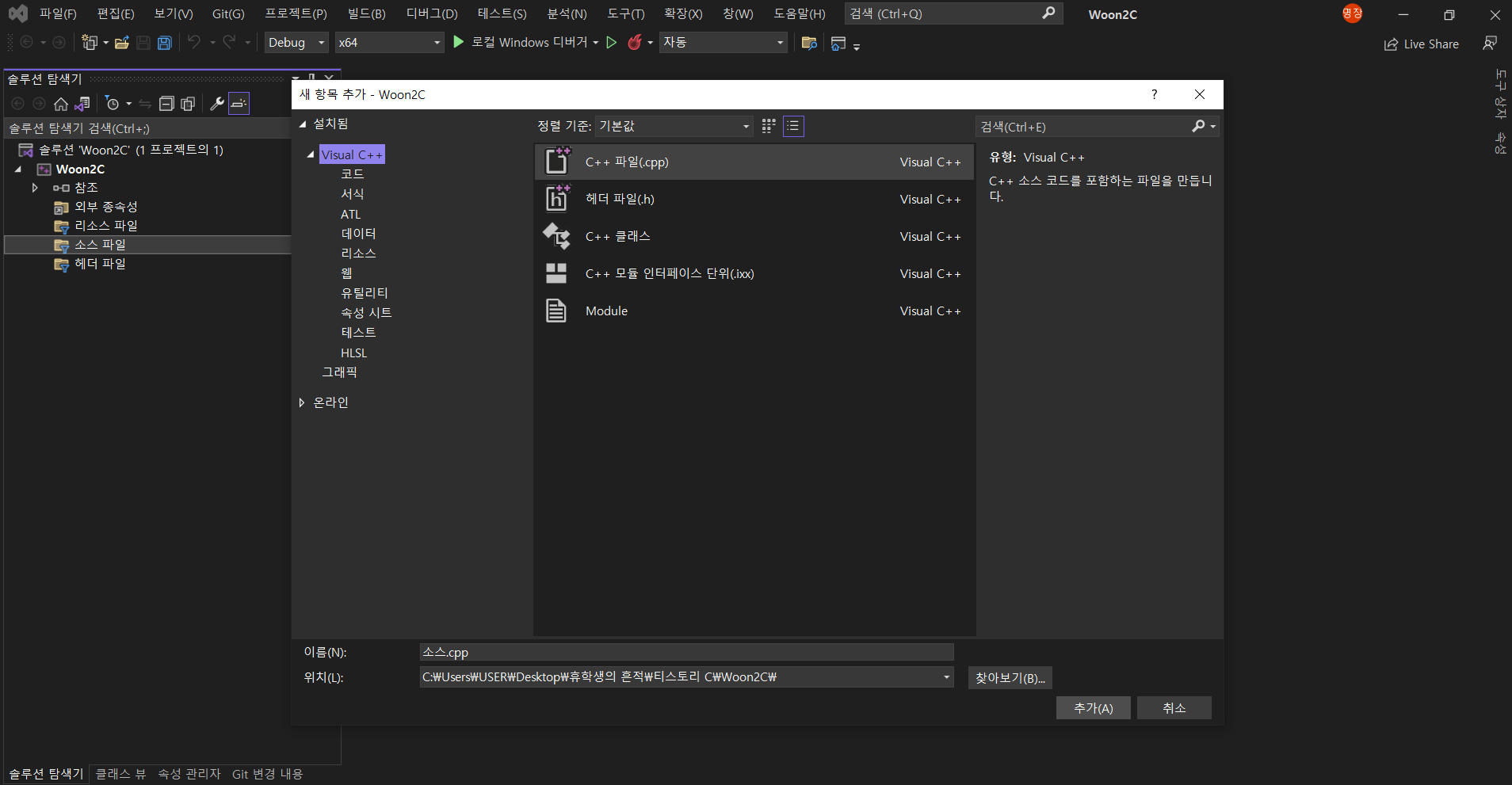The width and height of the screenshot is (1512, 785).
Task: Click Show All Files icon in Solution Explorer
Action: click(188, 104)
